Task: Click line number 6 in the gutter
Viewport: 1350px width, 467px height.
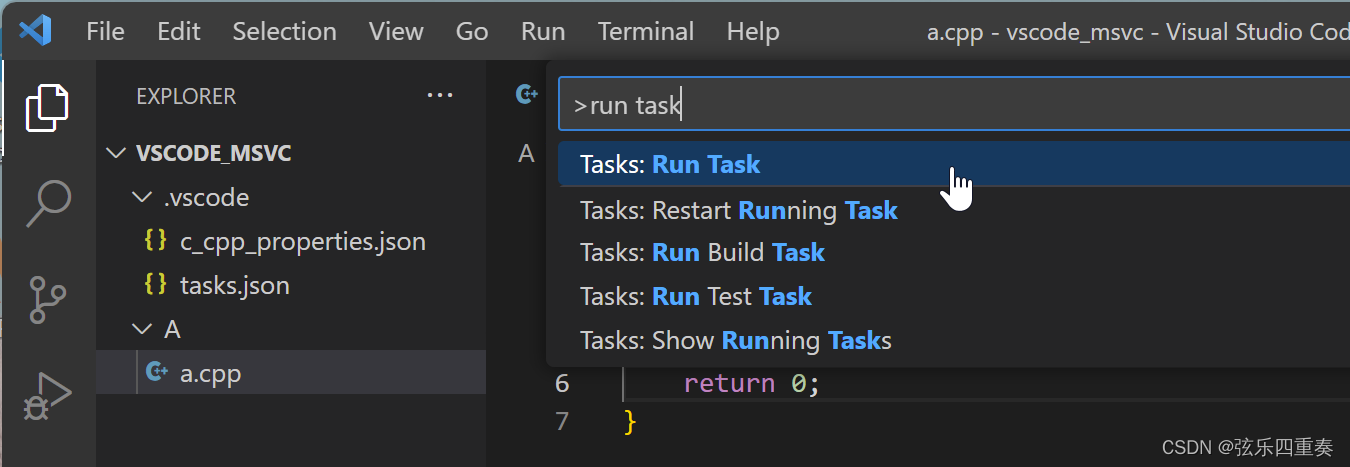Action: pyautogui.click(x=562, y=383)
